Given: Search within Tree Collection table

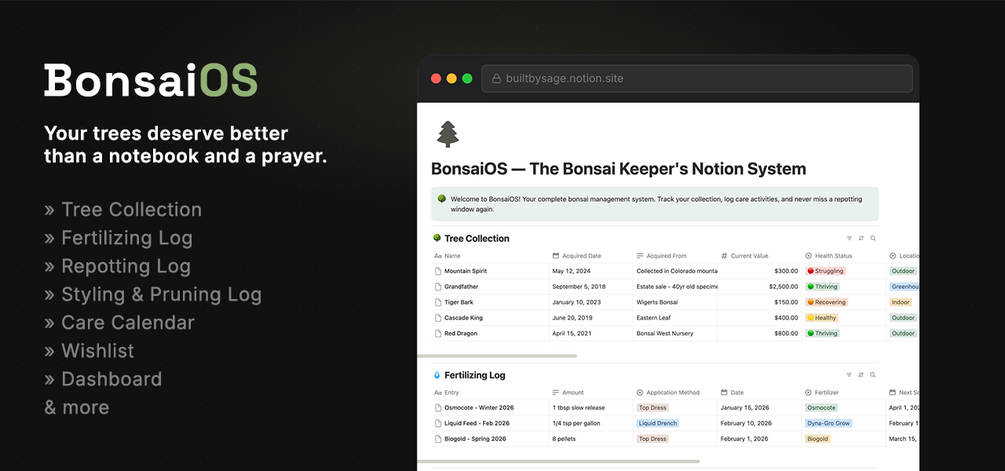Looking at the screenshot, I should pyautogui.click(x=873, y=238).
